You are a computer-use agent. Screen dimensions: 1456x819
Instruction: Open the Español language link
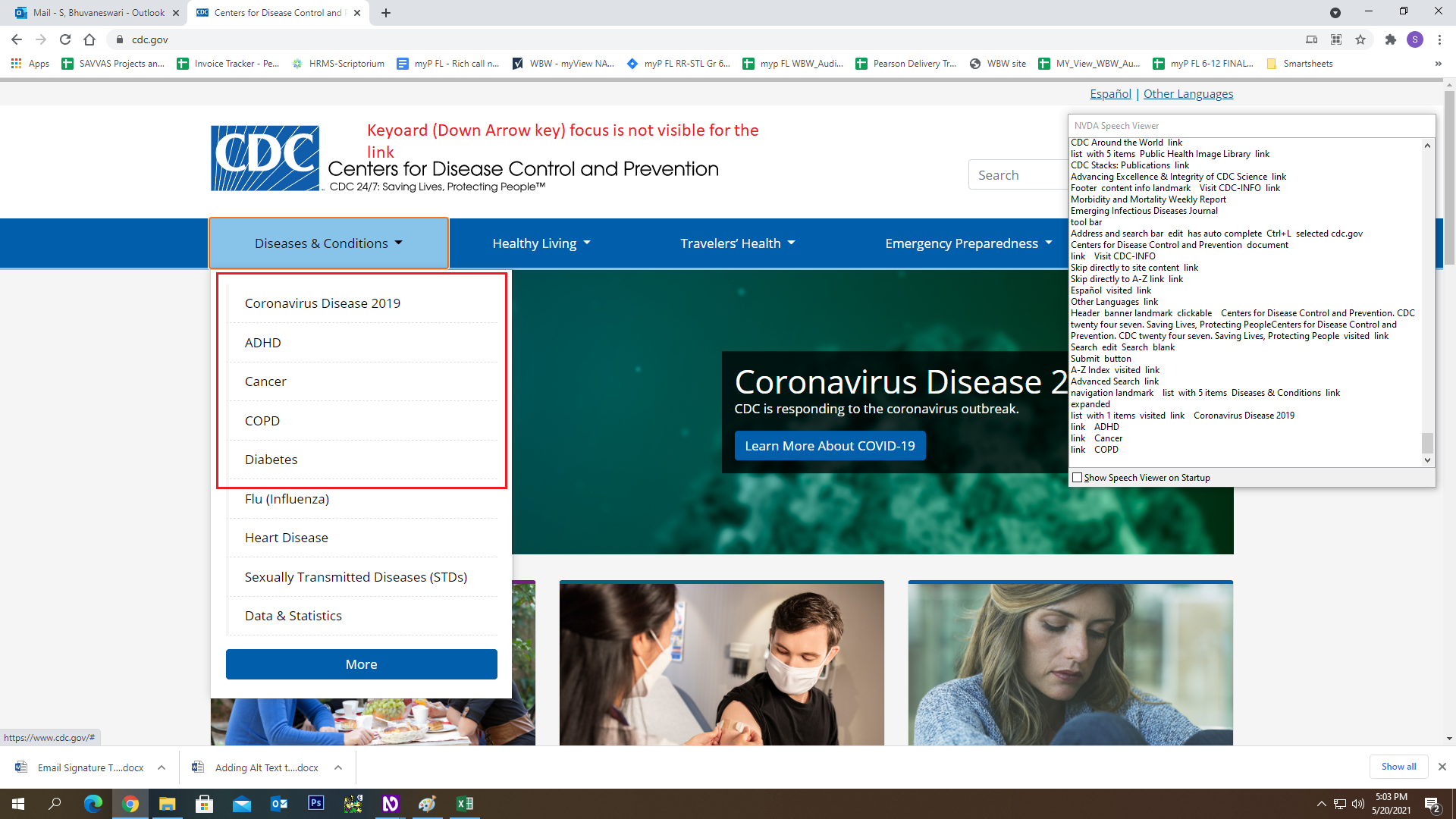click(x=1110, y=94)
